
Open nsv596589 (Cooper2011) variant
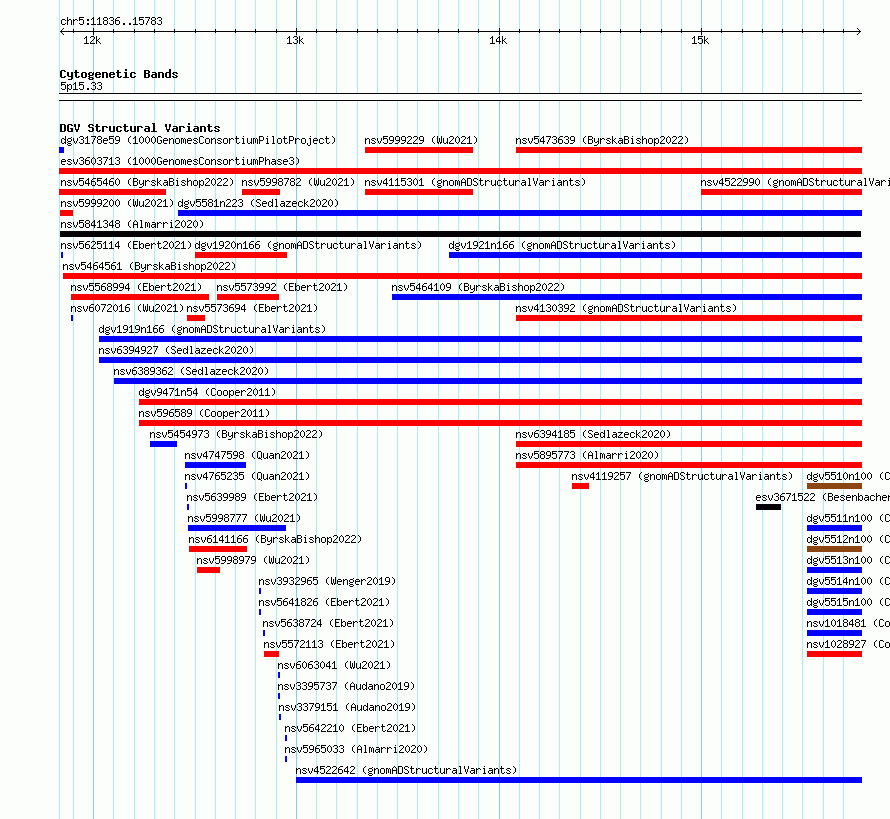pos(204,413)
